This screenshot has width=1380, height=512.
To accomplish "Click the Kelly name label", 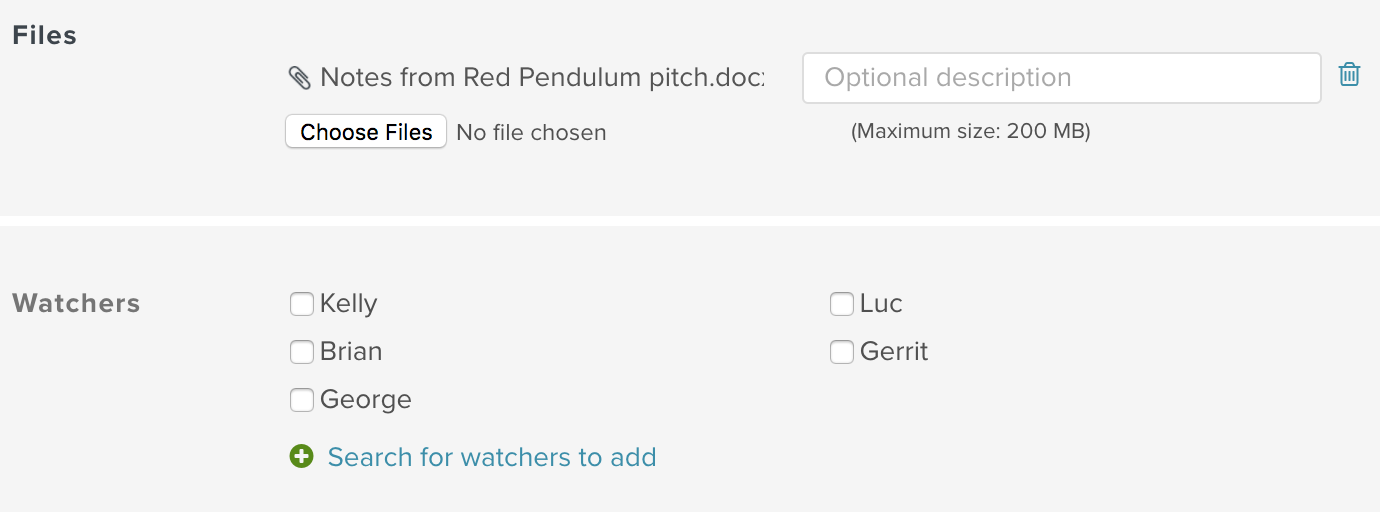I will 349,304.
